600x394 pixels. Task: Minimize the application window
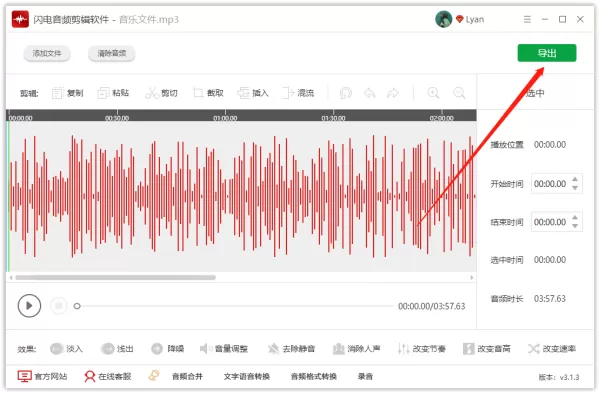tap(545, 19)
